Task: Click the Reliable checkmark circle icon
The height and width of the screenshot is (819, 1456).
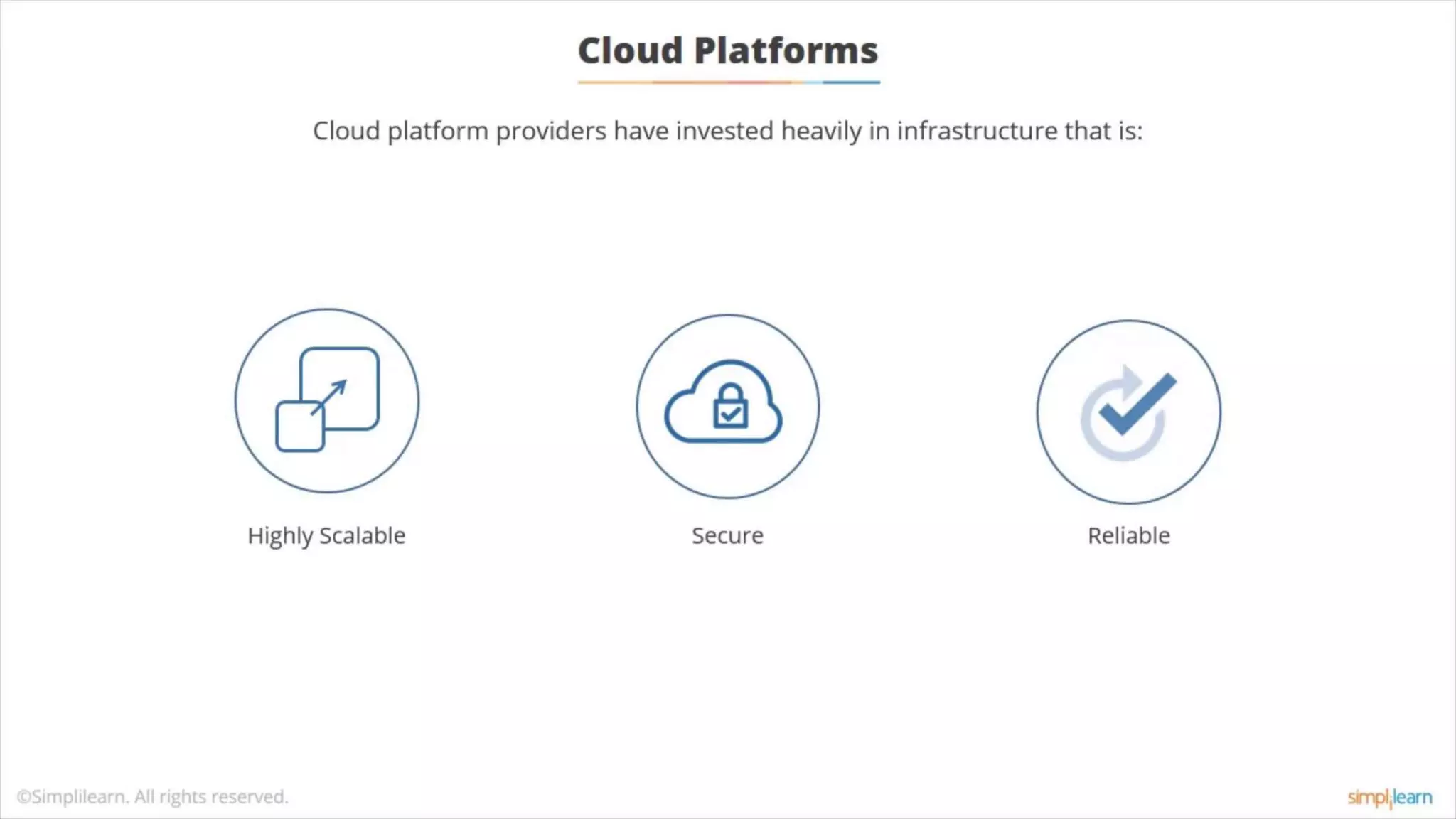Action: [x=1128, y=412]
